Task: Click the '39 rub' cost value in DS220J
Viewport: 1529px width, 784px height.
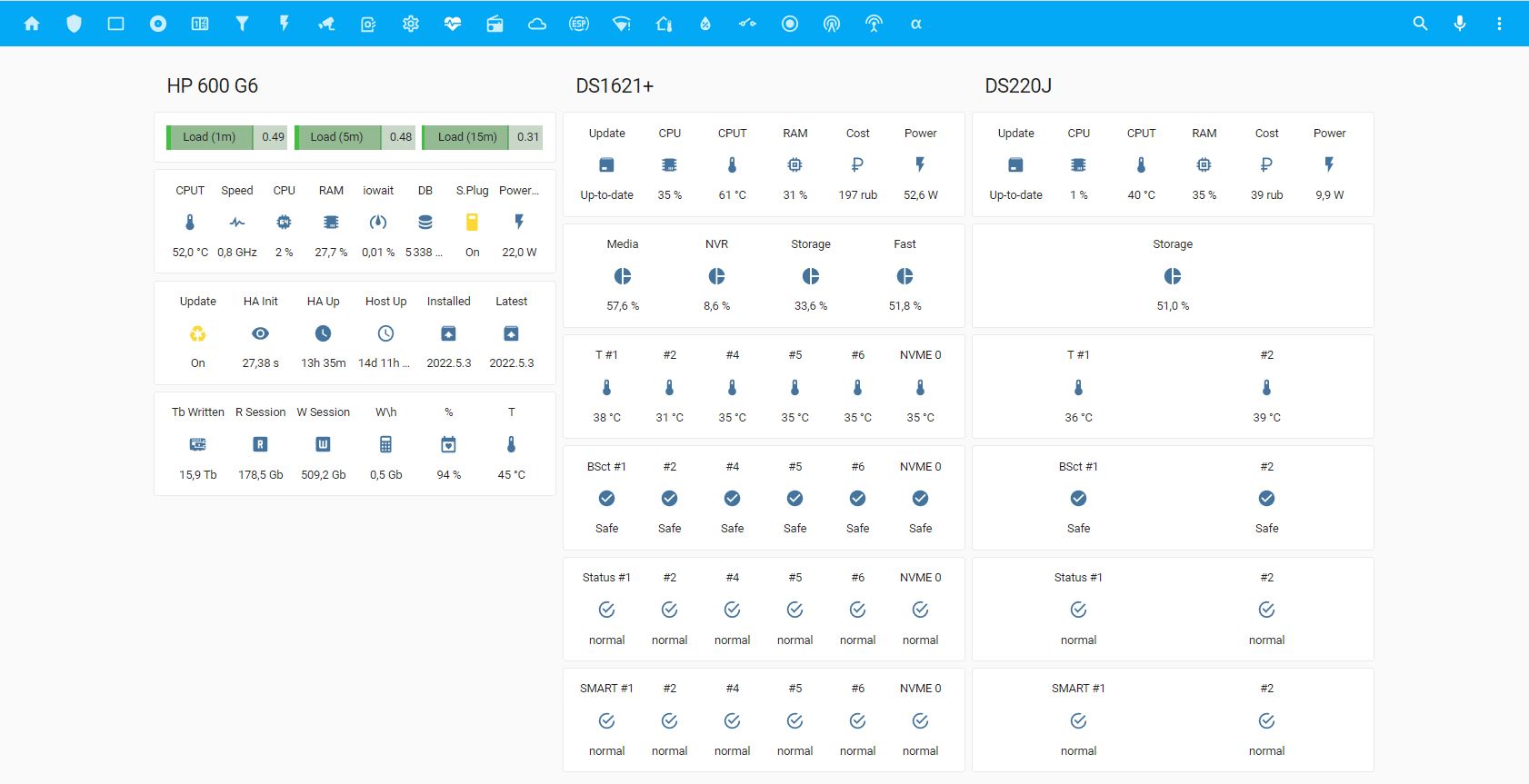Action: point(1266,195)
